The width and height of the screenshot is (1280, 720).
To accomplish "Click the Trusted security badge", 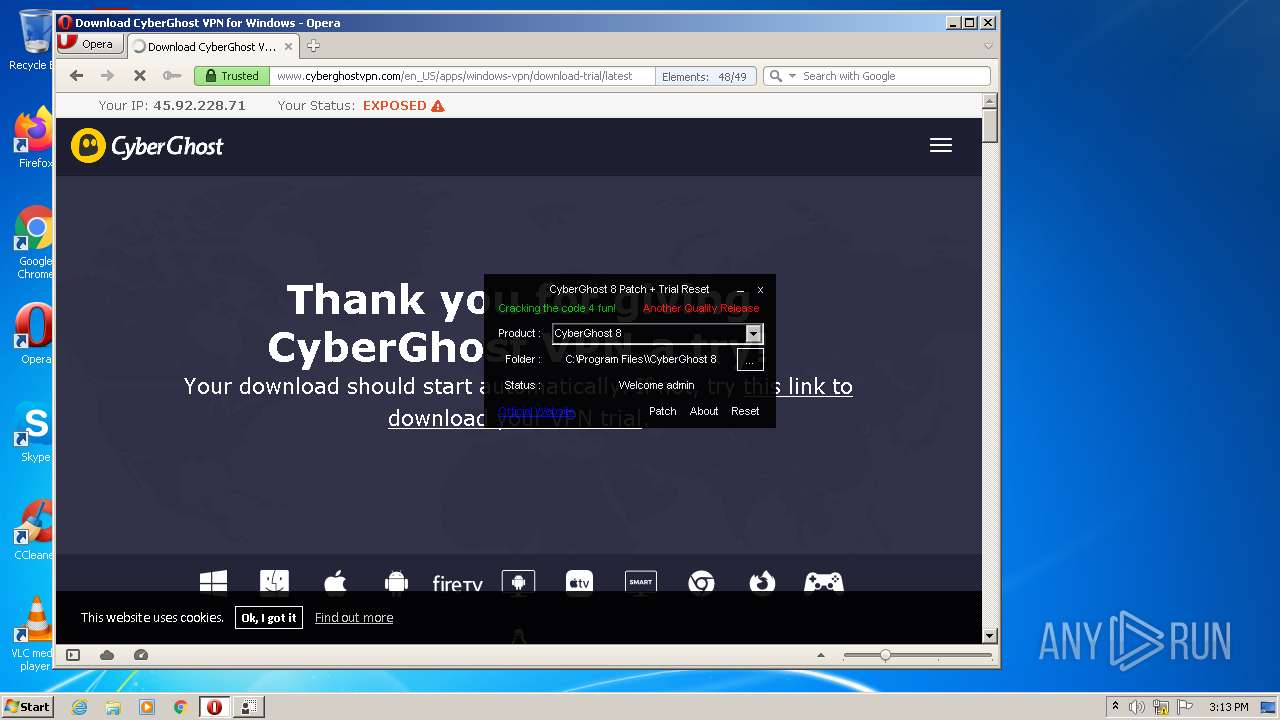I will [231, 76].
